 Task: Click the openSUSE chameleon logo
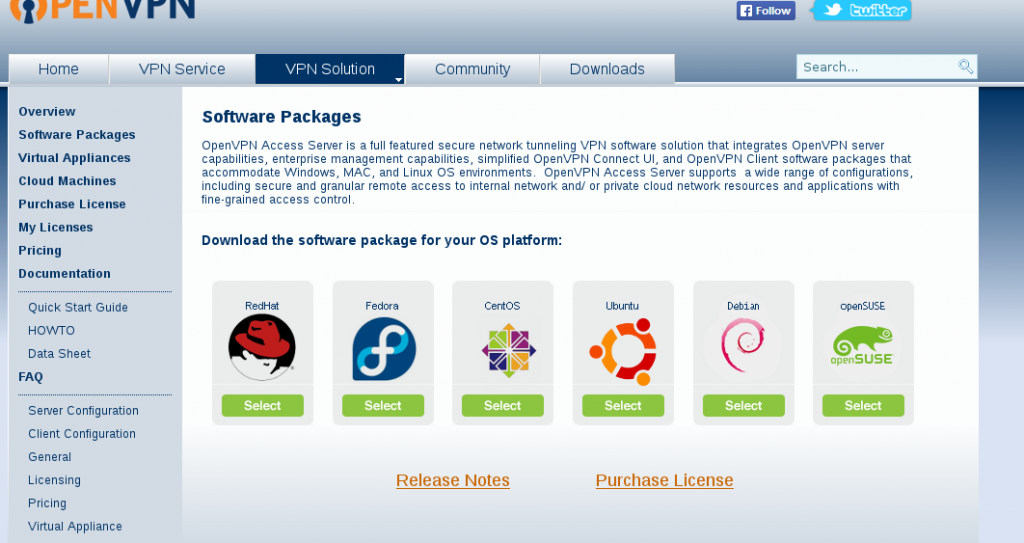(862, 346)
